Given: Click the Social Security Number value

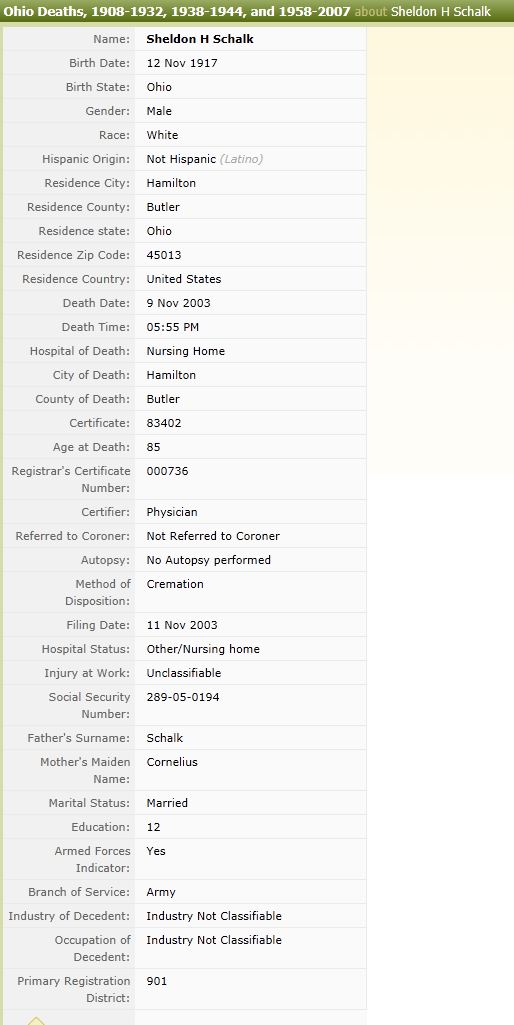Looking at the screenshot, I should coord(183,697).
